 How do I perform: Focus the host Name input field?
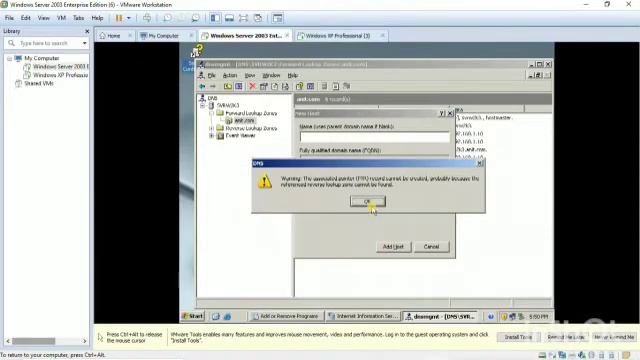pos(374,137)
